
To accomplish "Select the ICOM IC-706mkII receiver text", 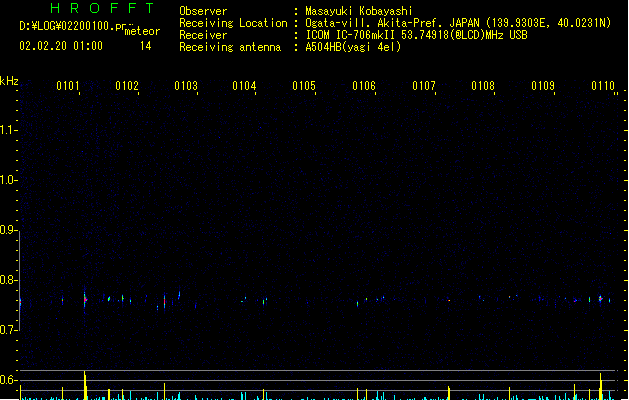I will (x=416, y=35).
